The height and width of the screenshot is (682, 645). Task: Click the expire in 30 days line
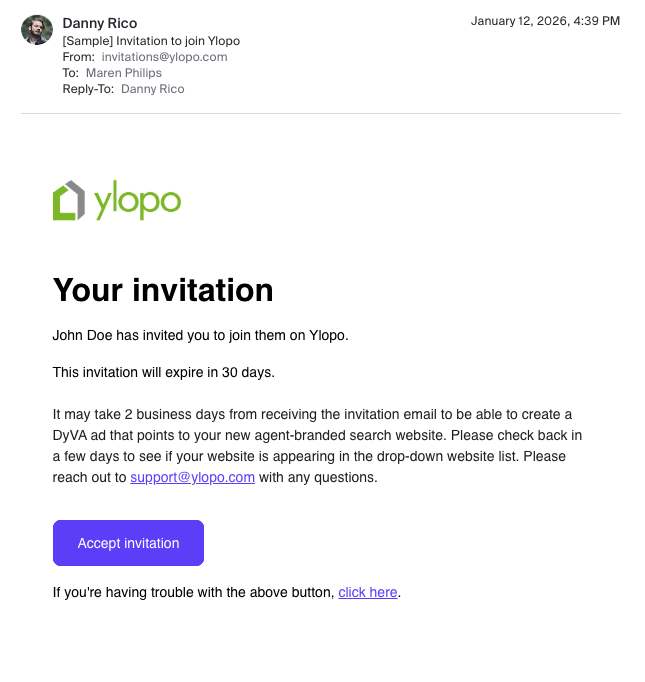(164, 373)
